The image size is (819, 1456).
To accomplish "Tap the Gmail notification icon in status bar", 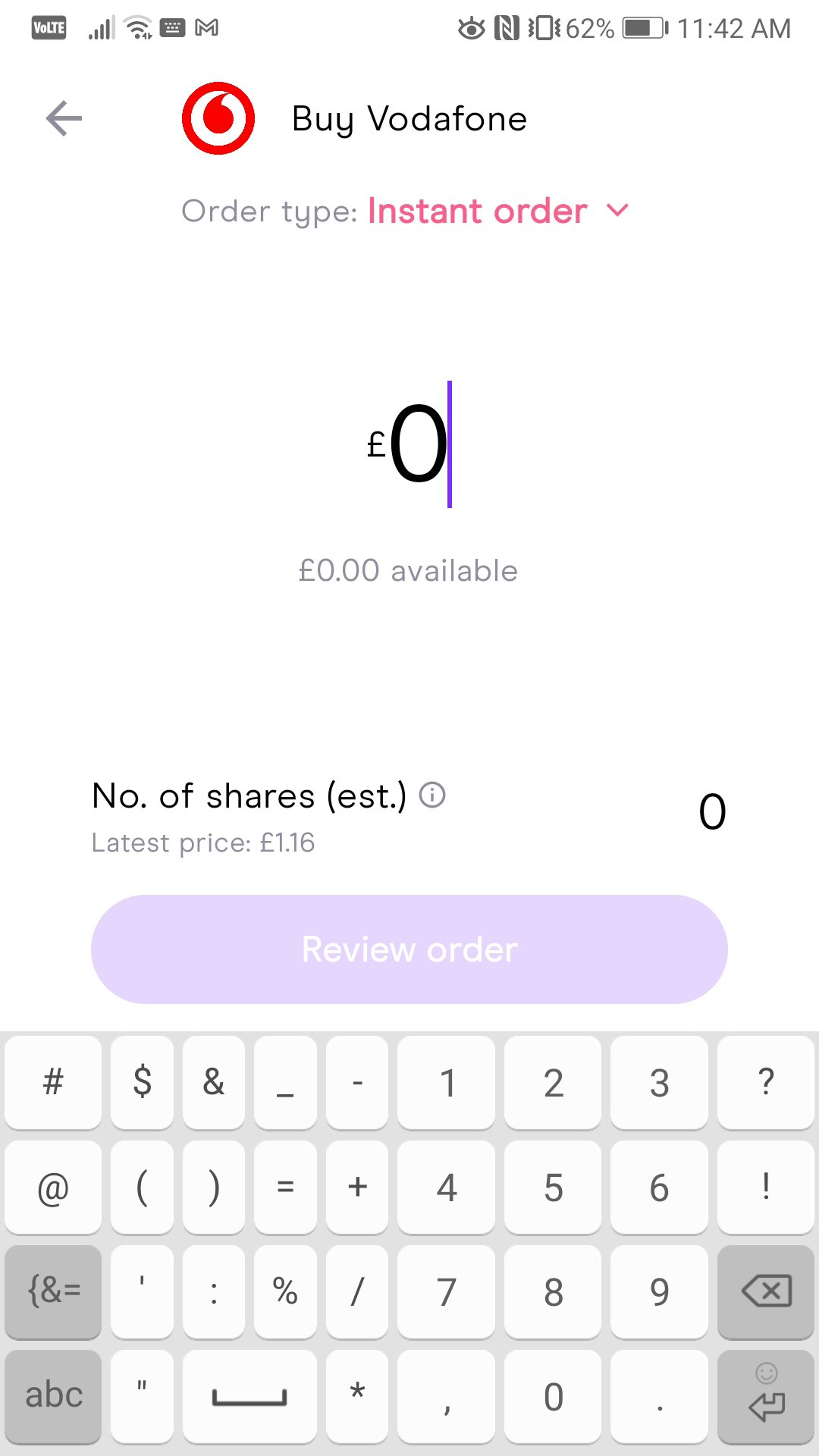I will [x=207, y=29].
